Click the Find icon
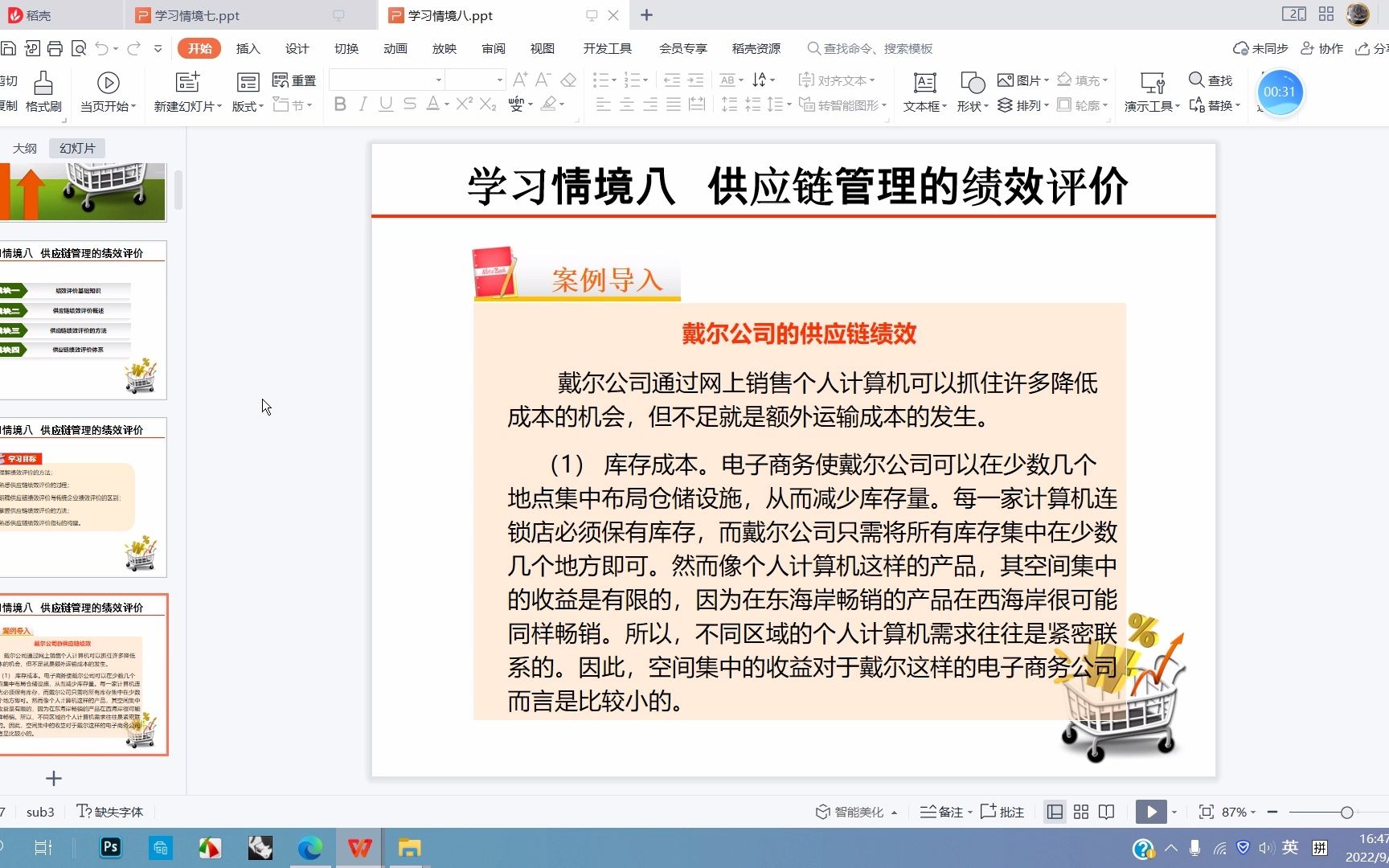Screen dimensions: 1389x868 (x=1196, y=80)
